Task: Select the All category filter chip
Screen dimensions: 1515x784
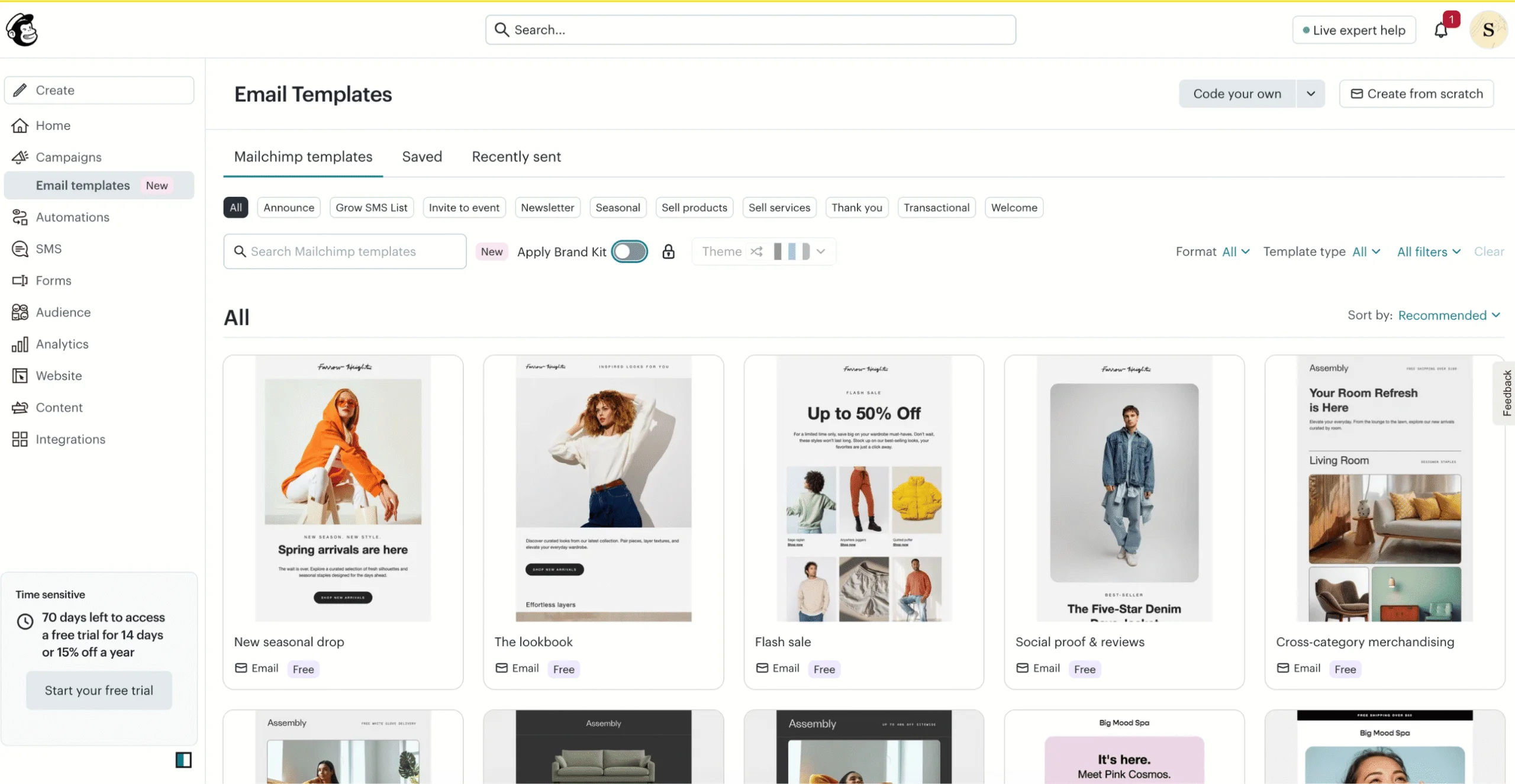Action: (236, 208)
